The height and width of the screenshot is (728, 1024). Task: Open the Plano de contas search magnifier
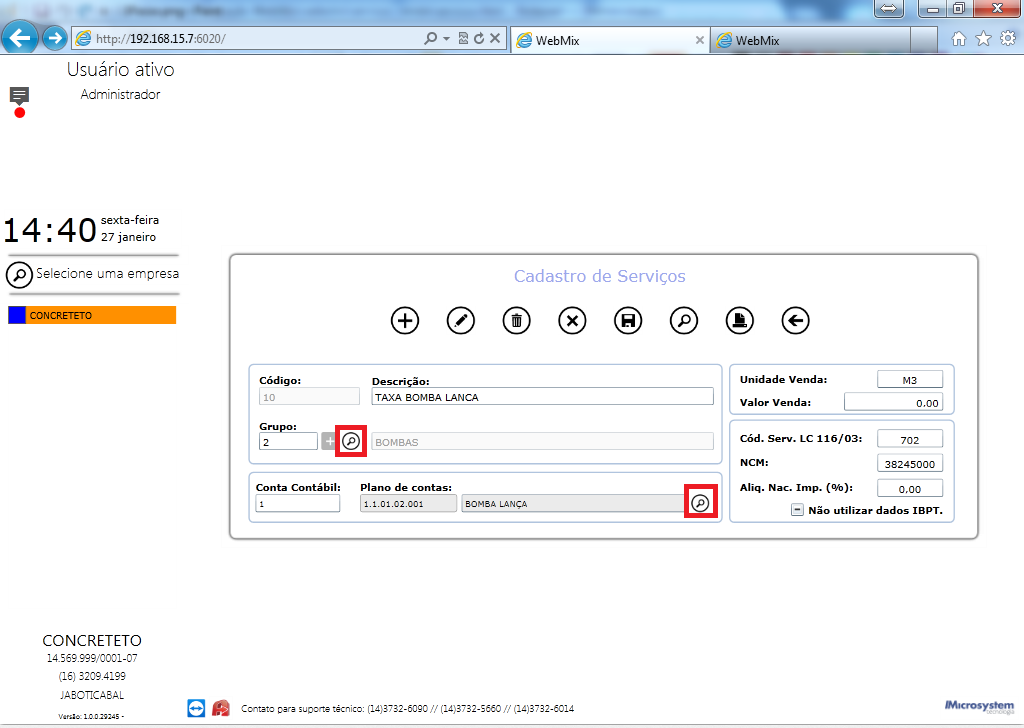click(700, 503)
